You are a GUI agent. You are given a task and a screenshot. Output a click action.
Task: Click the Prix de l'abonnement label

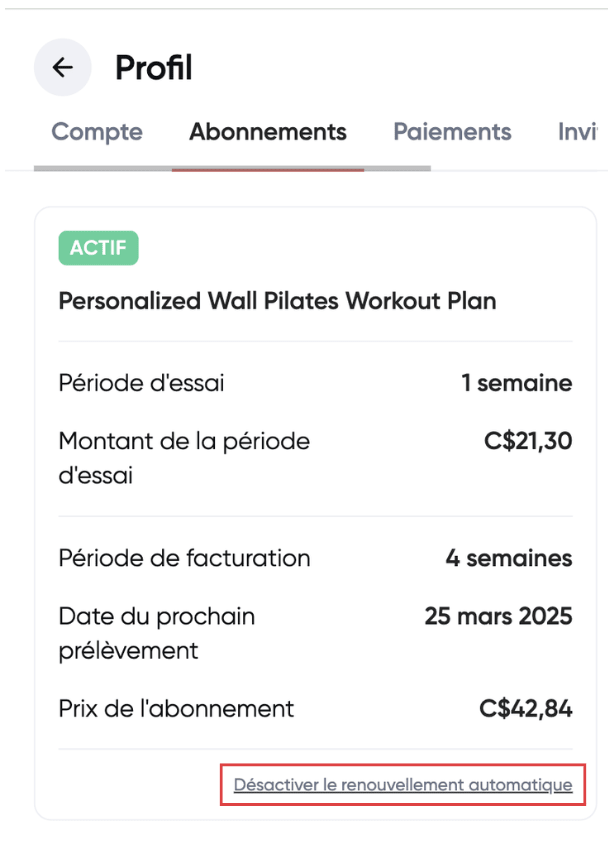pos(176,709)
